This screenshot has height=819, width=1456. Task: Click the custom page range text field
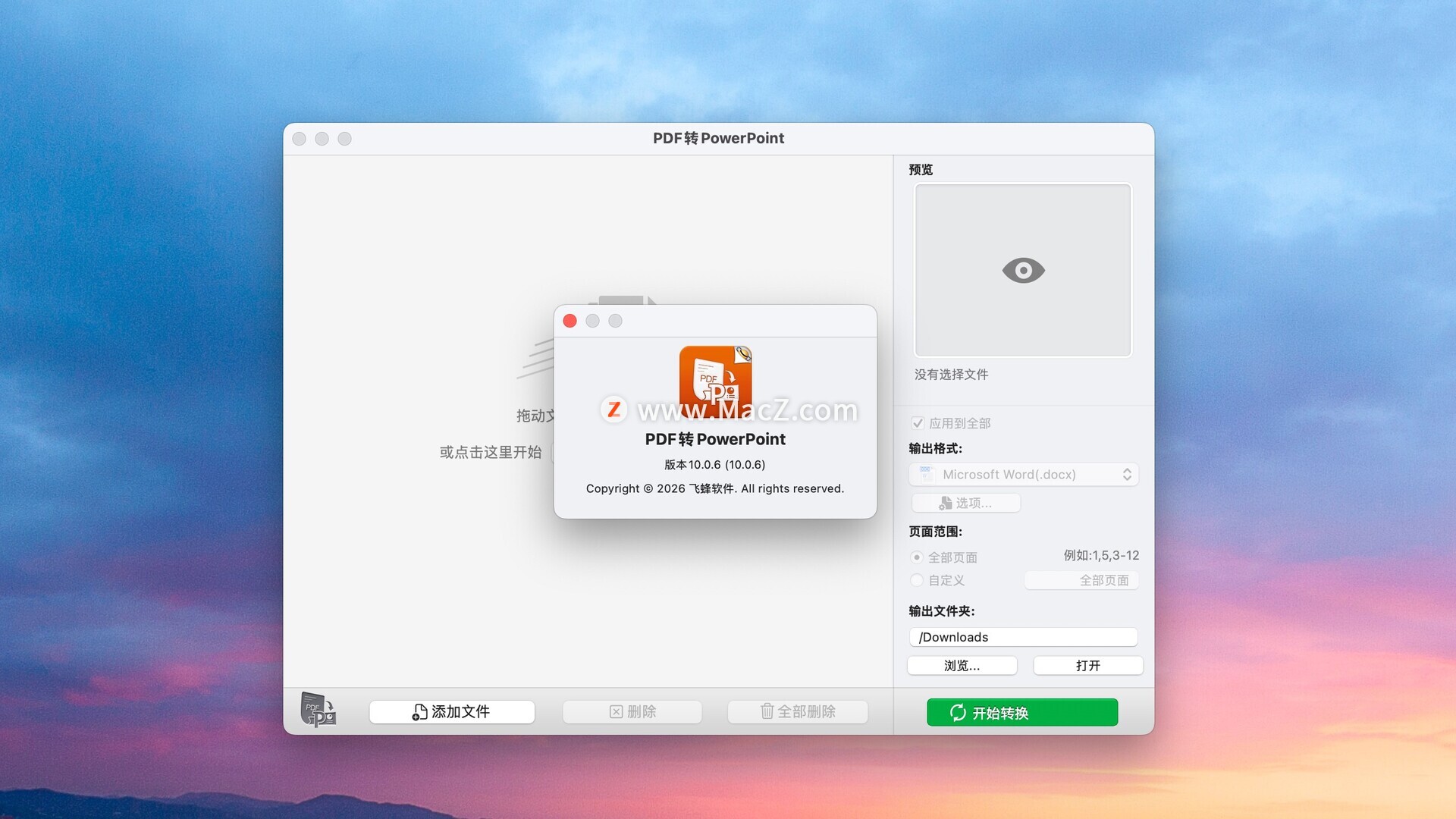coord(1081,580)
